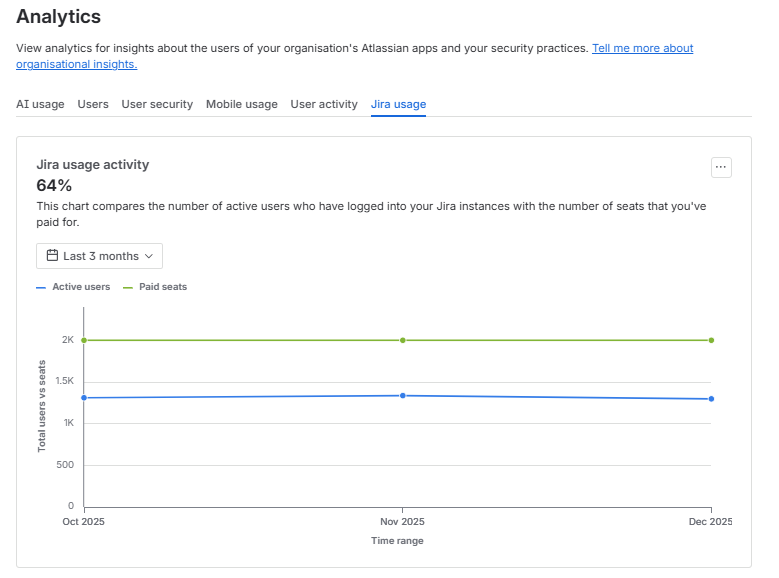
Task: Click the Paid seats point for Oct 2025
Action: pos(84,340)
